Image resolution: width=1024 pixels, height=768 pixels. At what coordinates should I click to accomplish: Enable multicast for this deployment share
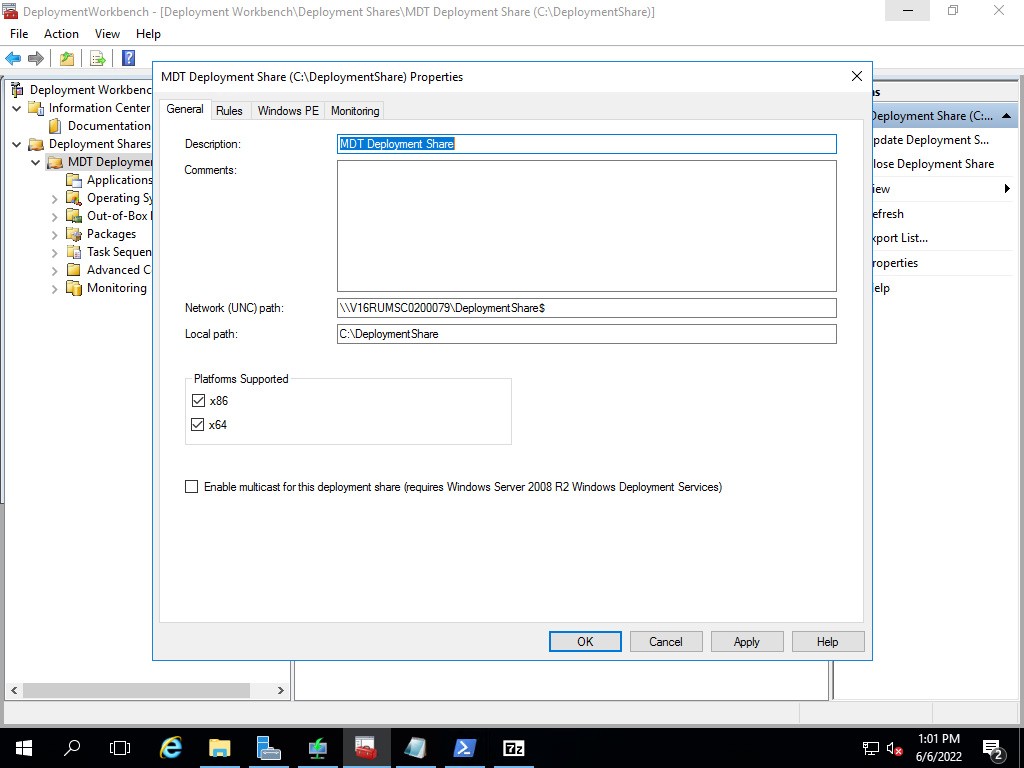(x=192, y=487)
